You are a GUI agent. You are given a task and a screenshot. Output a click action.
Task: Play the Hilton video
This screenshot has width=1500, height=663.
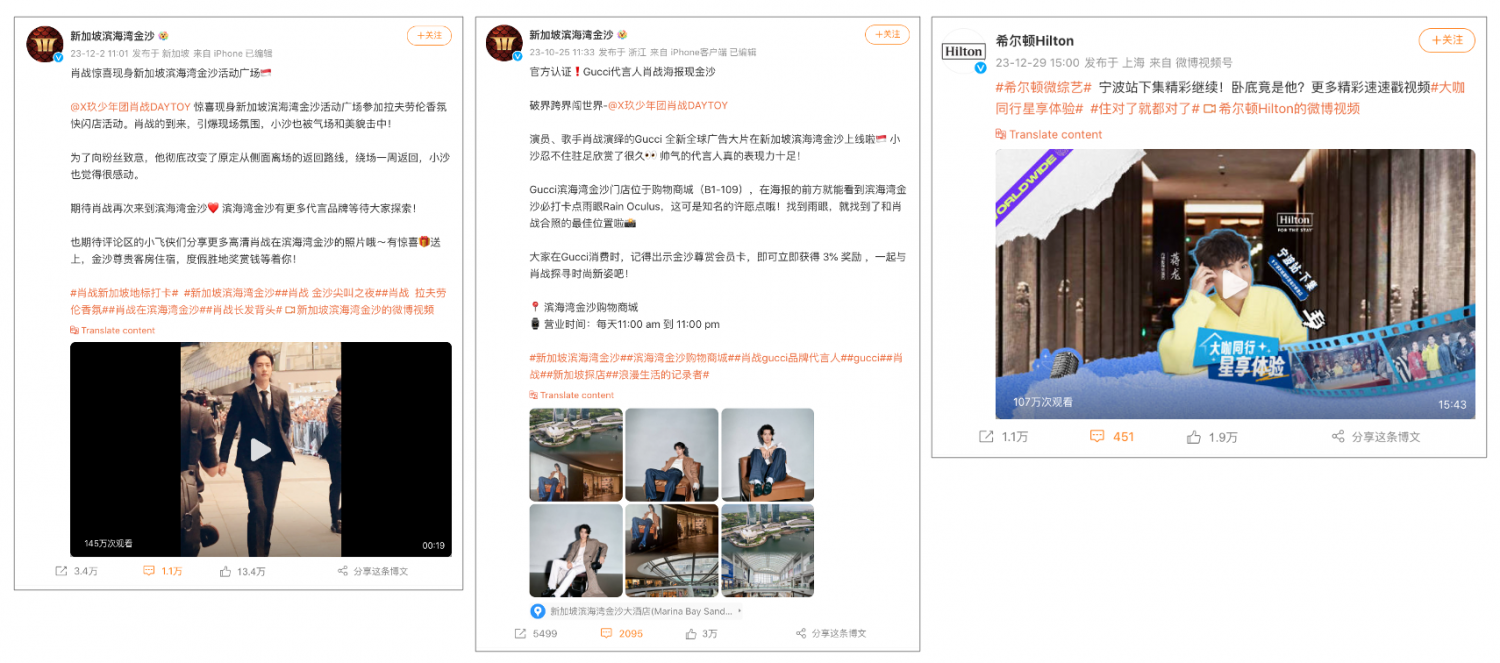tap(1235, 284)
